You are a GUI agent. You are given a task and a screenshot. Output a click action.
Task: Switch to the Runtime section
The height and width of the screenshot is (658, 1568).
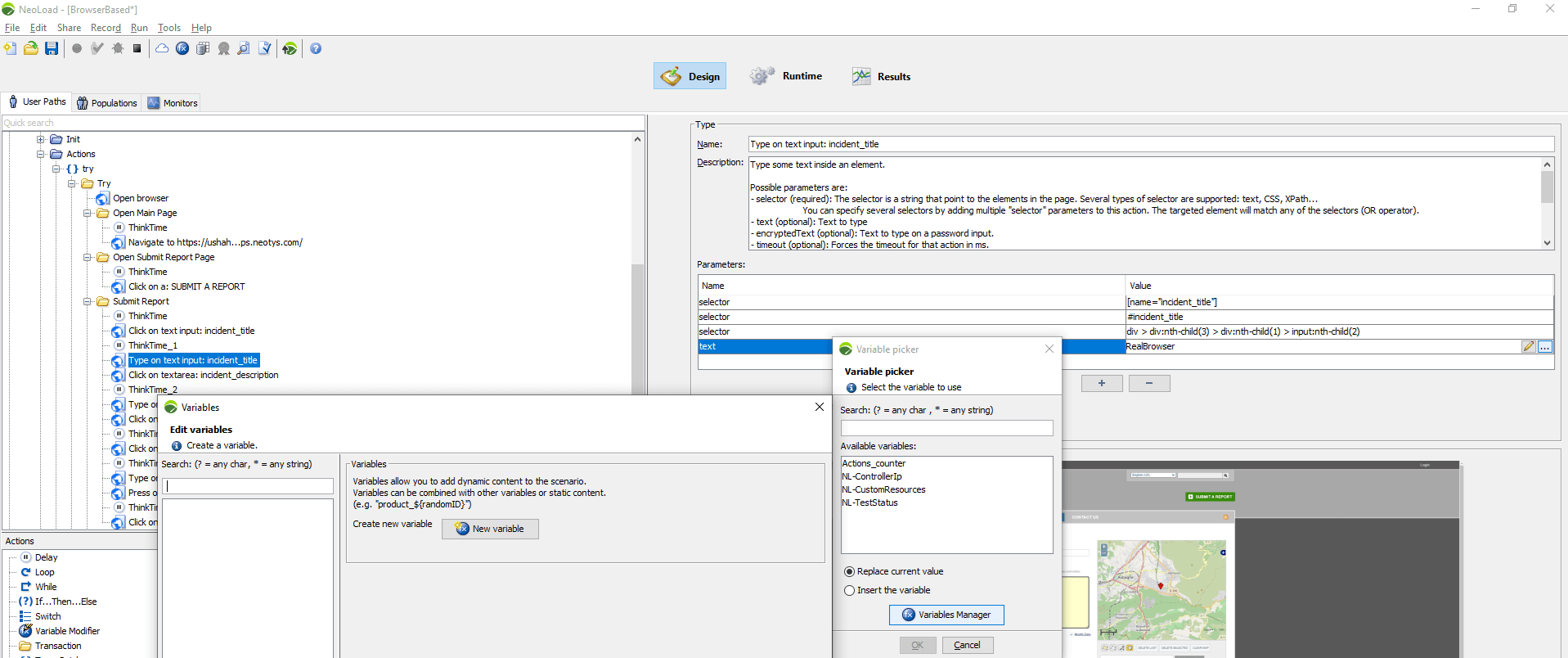click(787, 76)
